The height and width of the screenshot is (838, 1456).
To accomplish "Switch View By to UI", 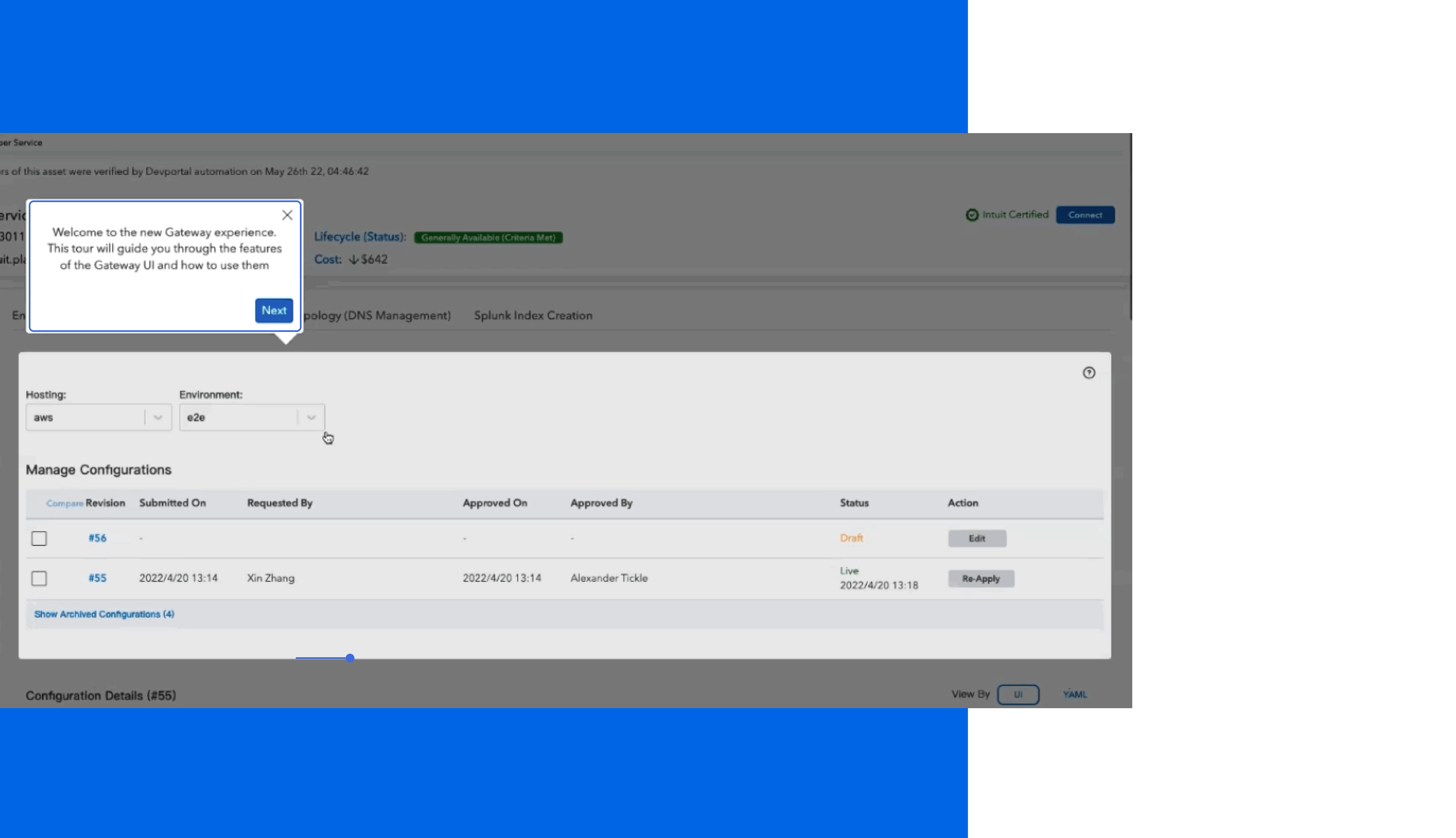I will pyautogui.click(x=1018, y=694).
